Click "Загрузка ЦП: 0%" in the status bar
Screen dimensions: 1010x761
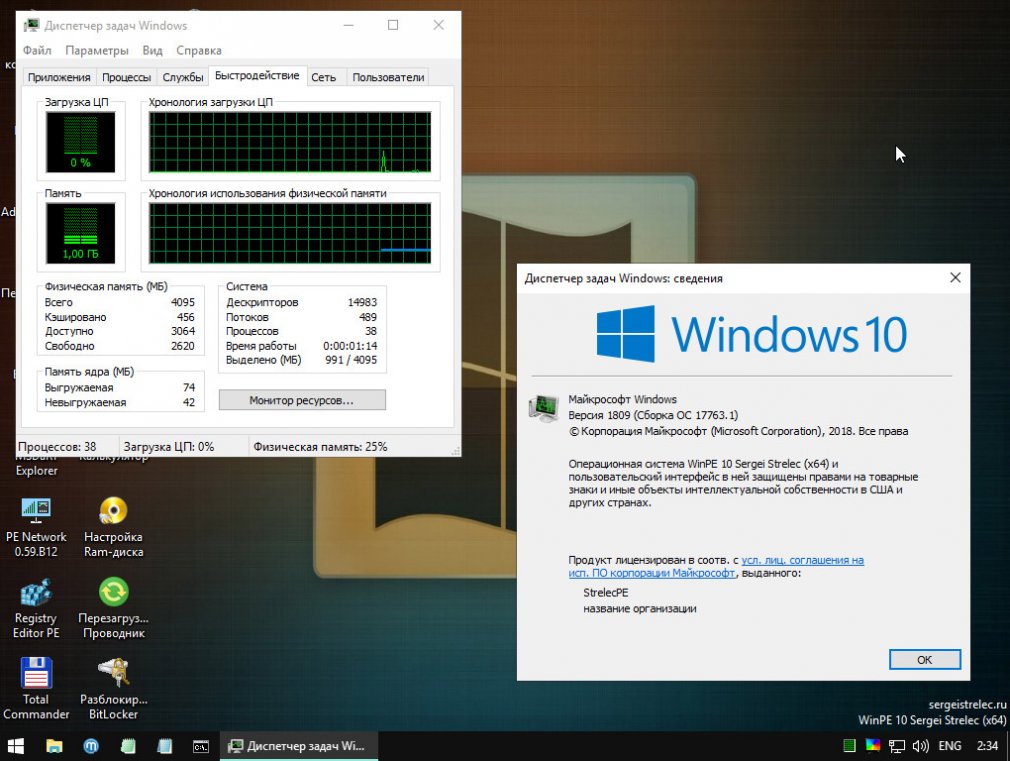click(169, 447)
